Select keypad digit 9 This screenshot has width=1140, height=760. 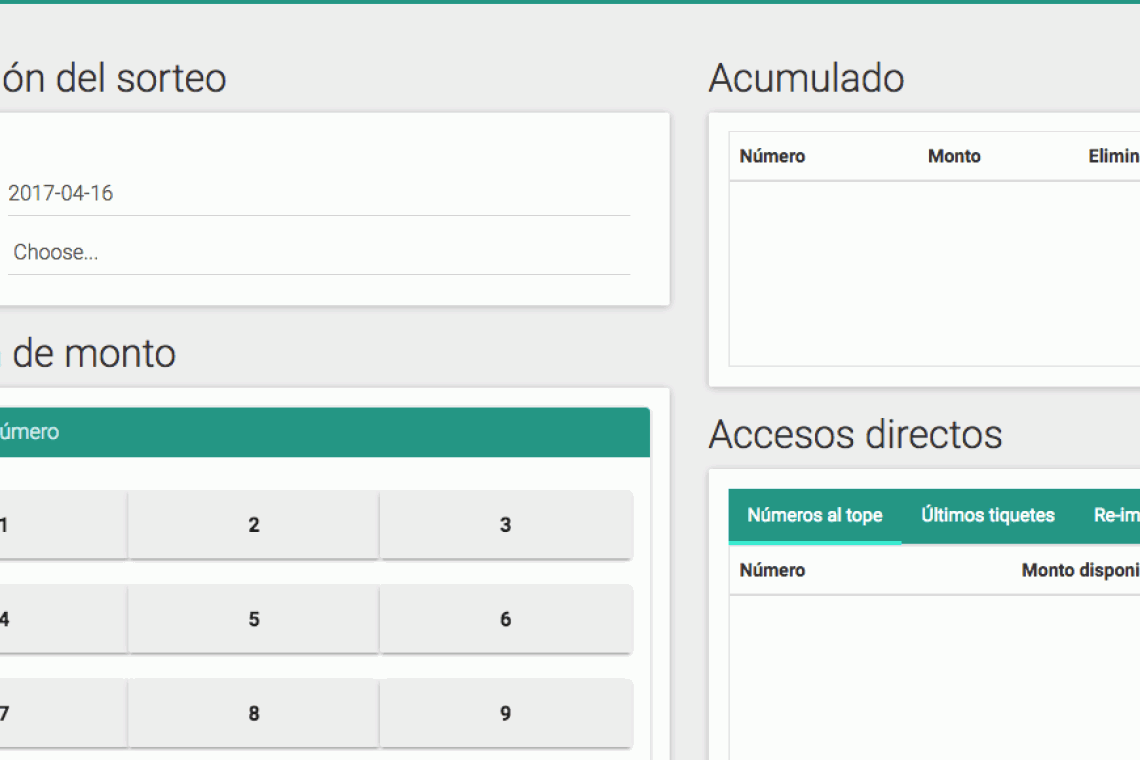point(505,713)
